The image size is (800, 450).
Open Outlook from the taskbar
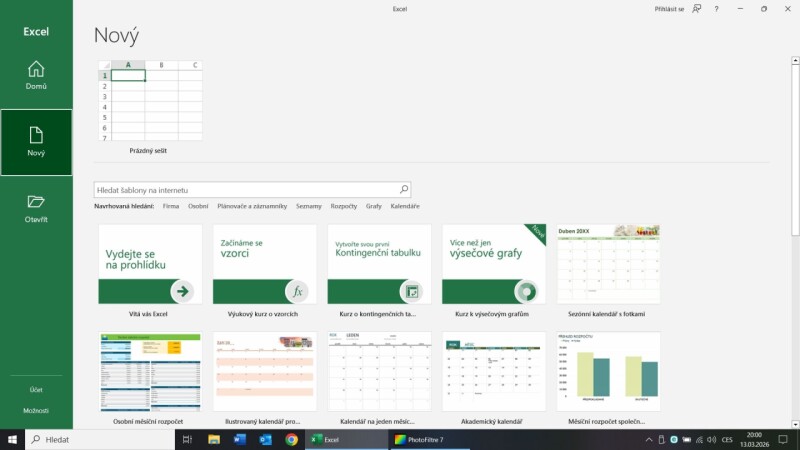pos(266,439)
